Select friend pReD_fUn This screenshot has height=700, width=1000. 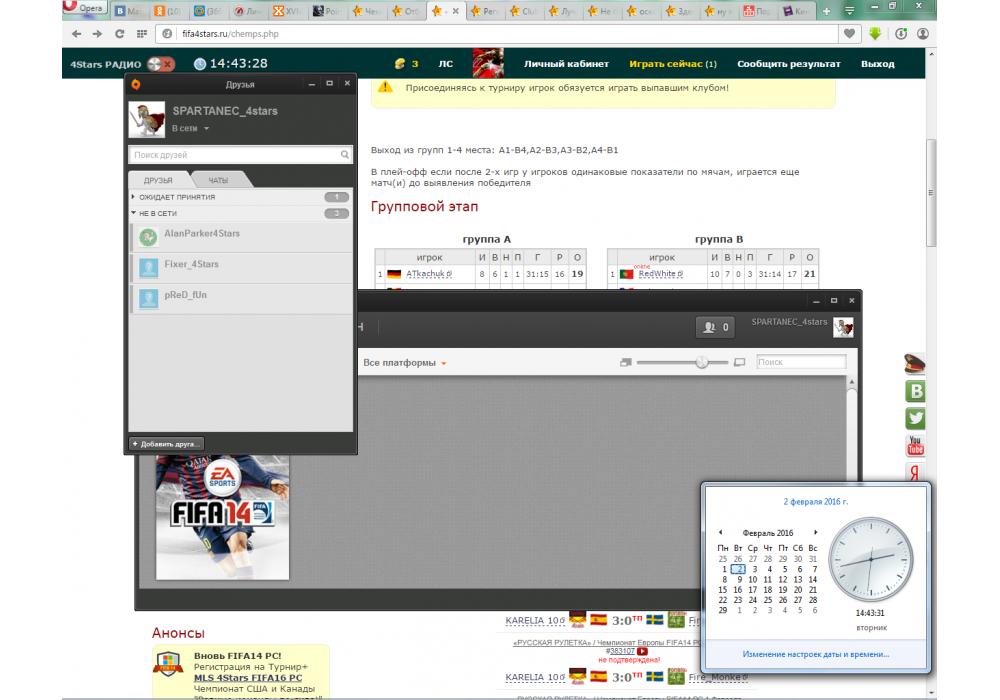coord(242,298)
